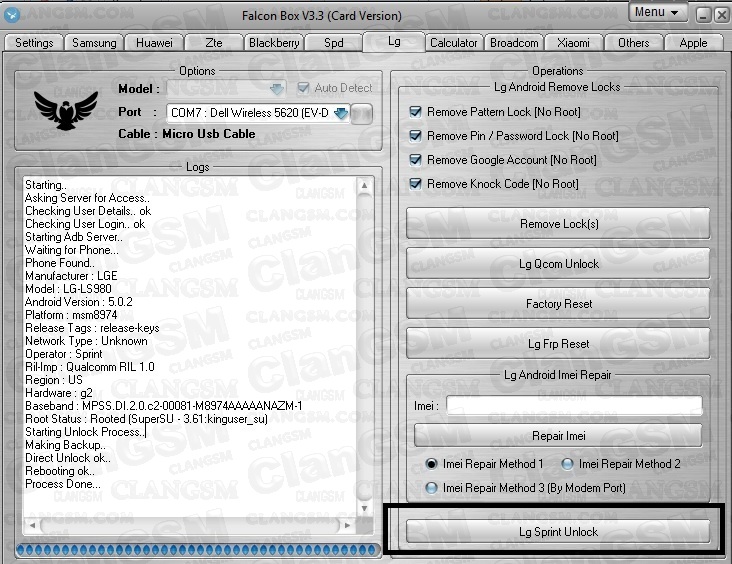Uncheck Remove Knock Code [No Root]
The image size is (732, 564).
[415, 184]
